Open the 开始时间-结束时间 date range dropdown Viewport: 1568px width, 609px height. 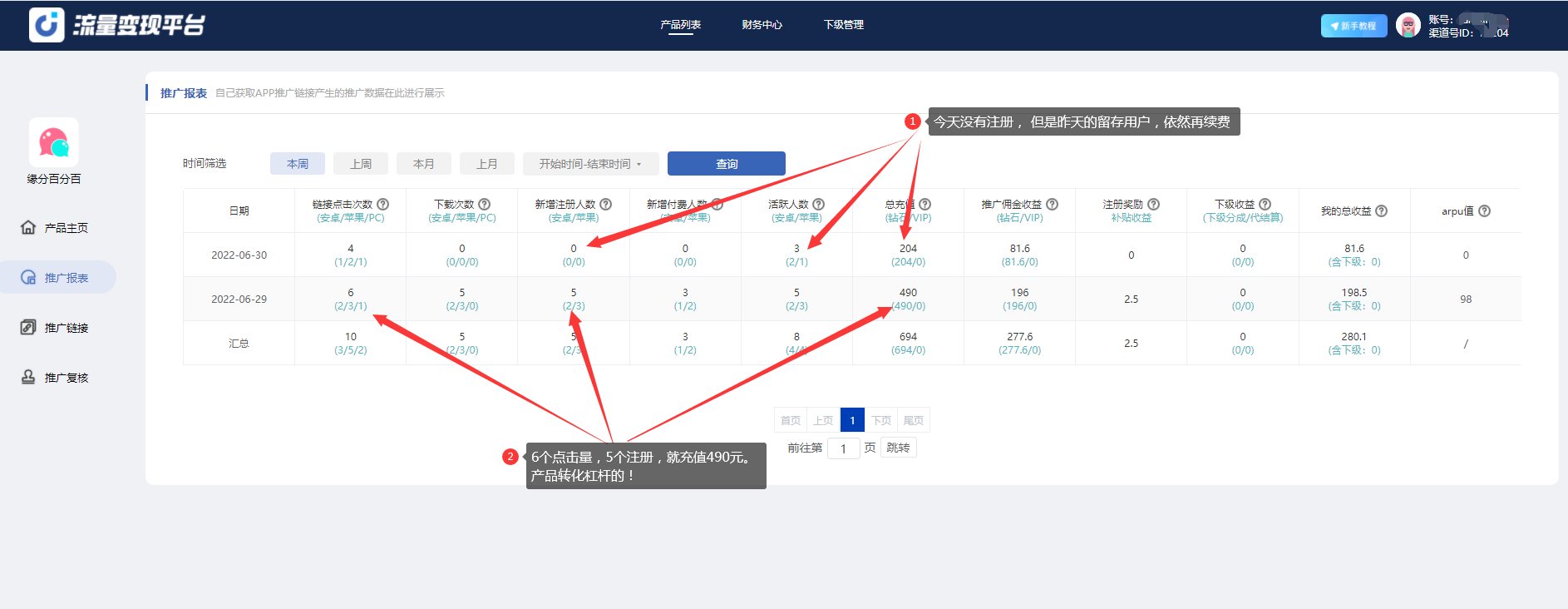[591, 164]
